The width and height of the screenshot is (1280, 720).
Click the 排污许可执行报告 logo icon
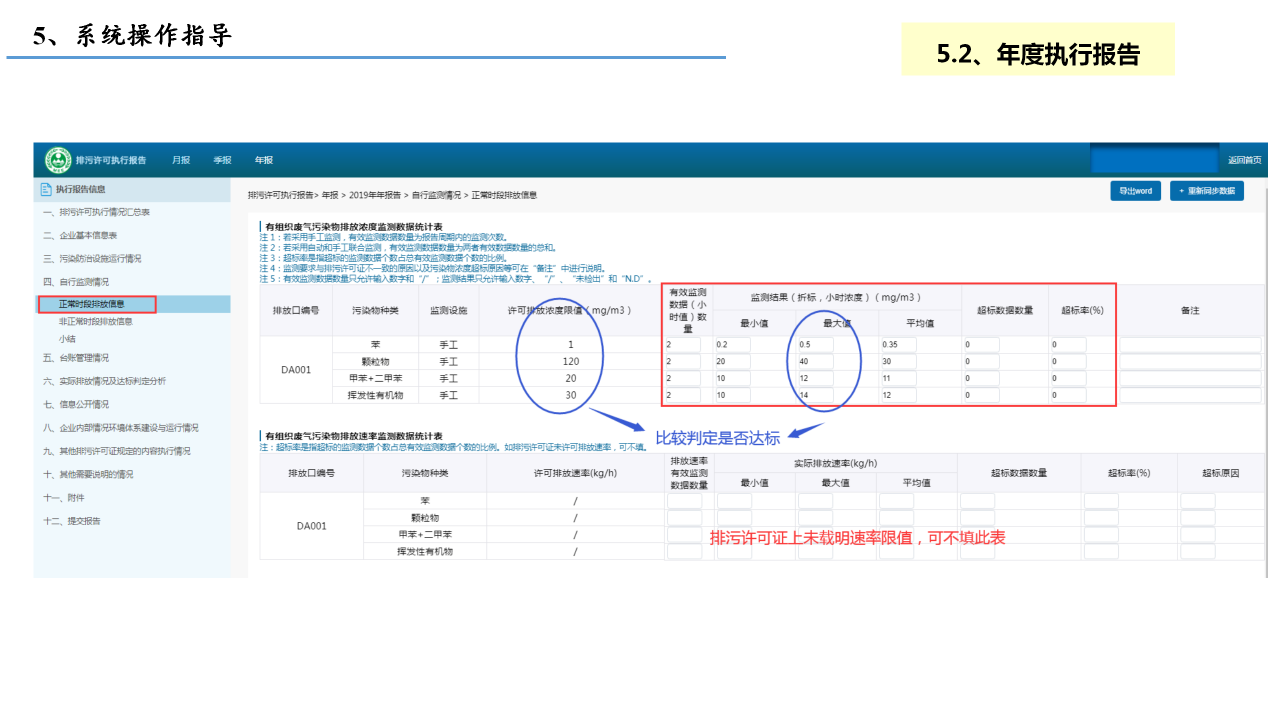(58, 160)
